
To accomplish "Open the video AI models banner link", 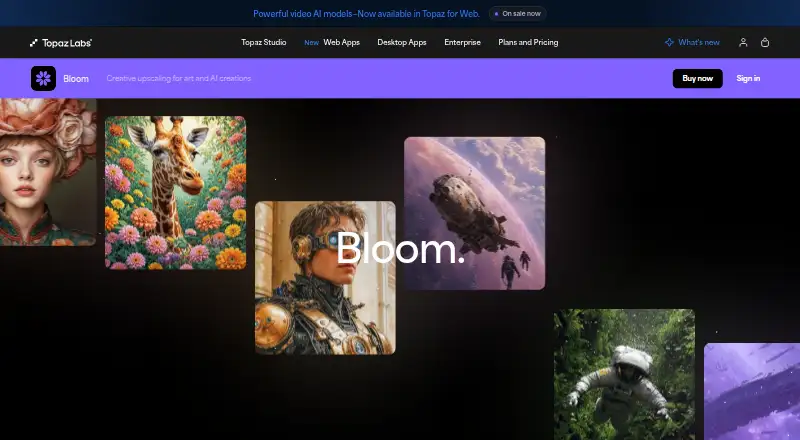I will click(366, 14).
